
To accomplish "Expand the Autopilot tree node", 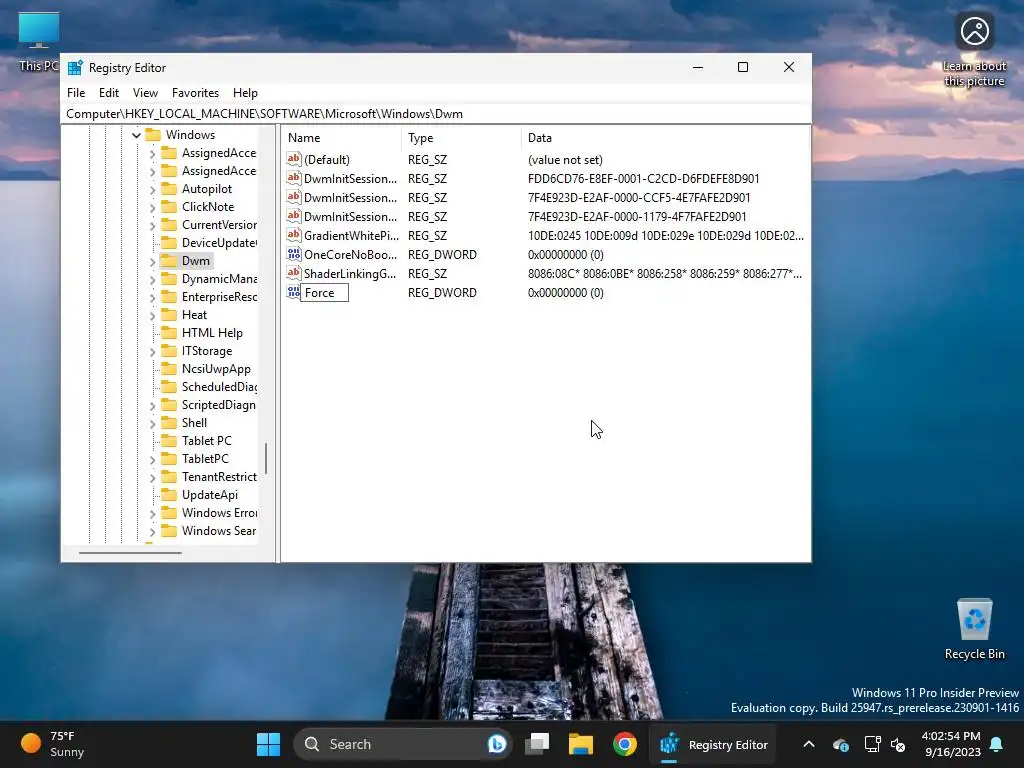I will (x=152, y=189).
